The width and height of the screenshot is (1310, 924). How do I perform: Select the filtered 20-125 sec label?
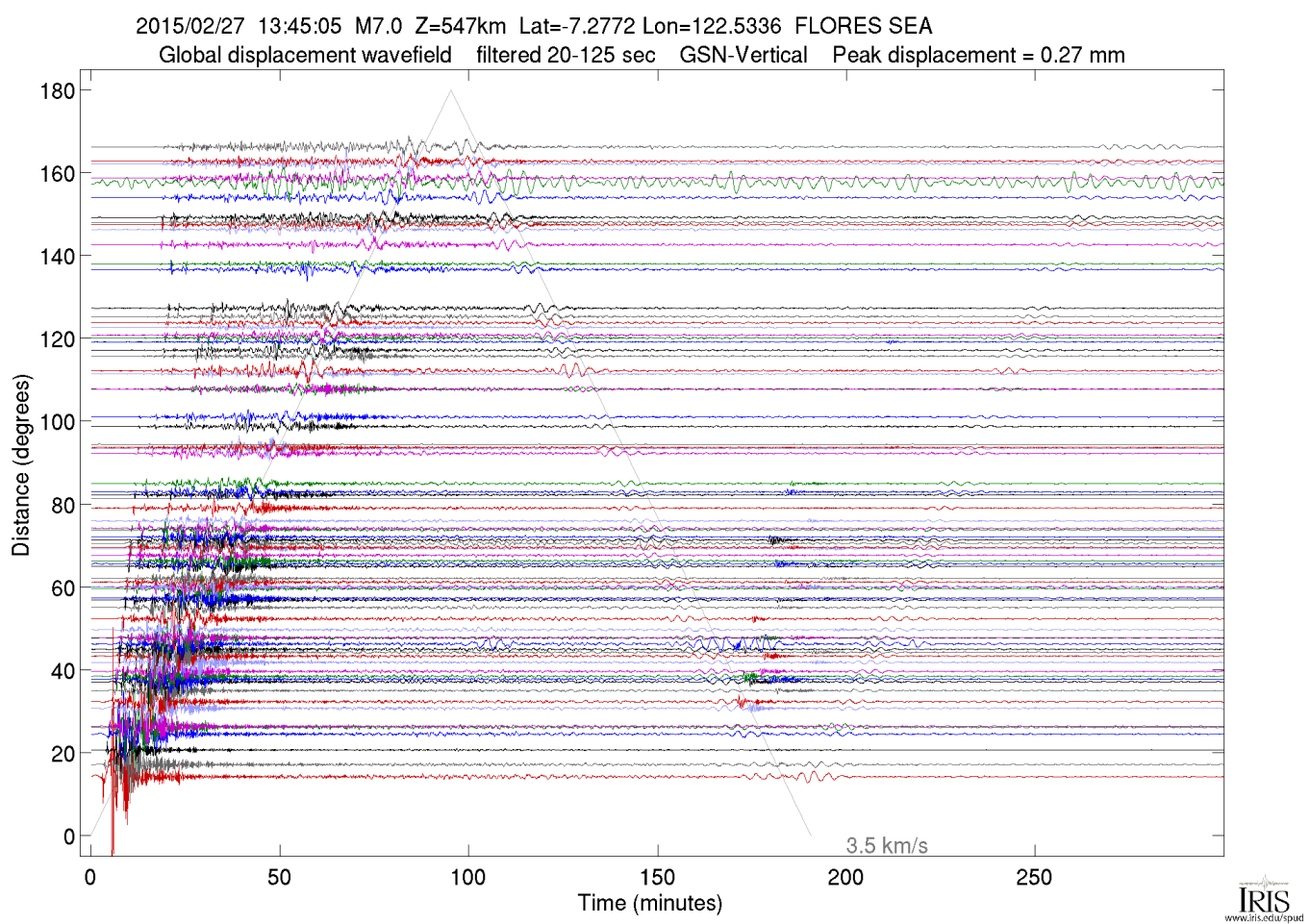tap(566, 55)
